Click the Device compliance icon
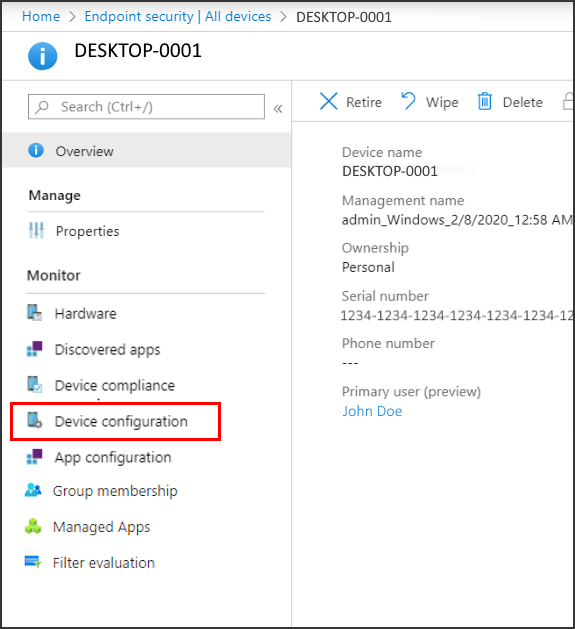 (35, 384)
